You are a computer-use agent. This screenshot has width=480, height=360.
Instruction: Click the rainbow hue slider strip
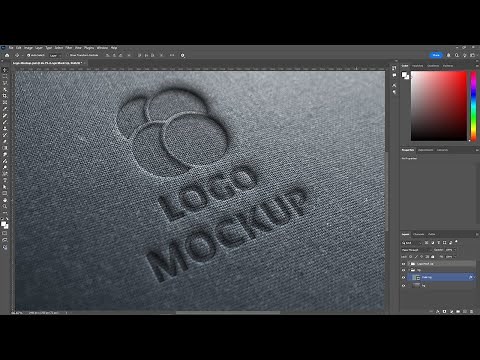(x=473, y=106)
